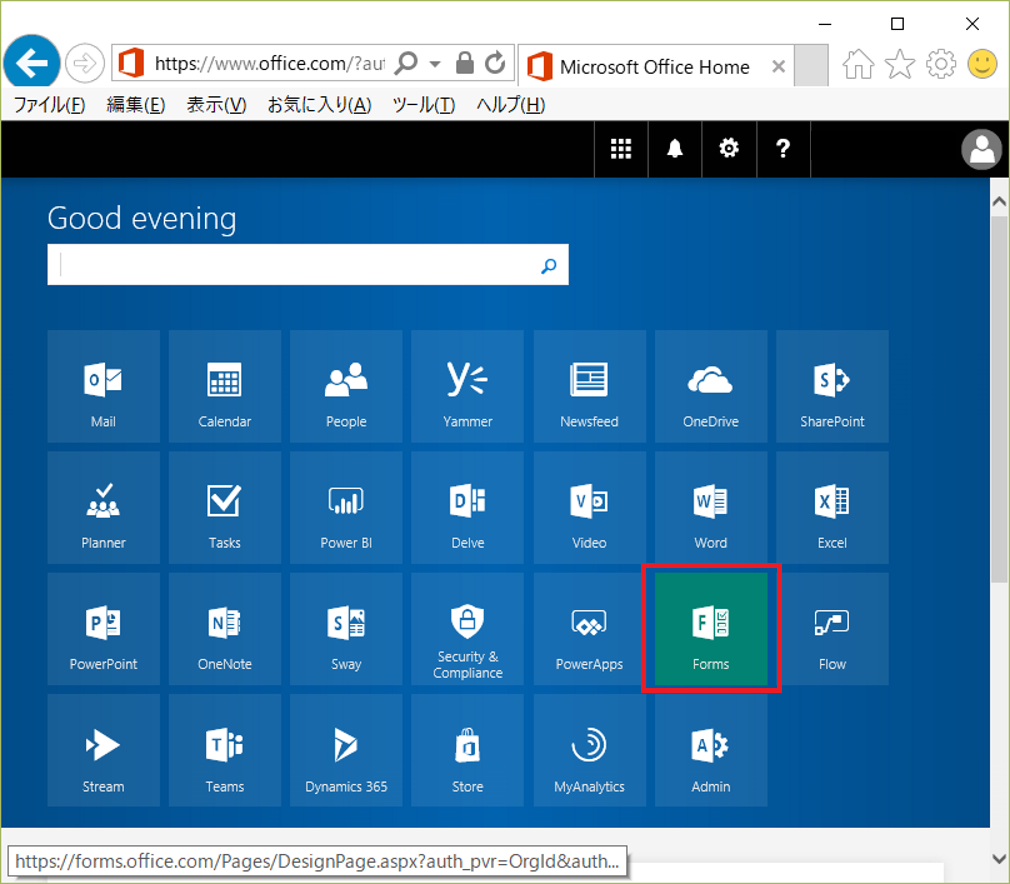Launch the Dynamics 365 tile

(346, 750)
